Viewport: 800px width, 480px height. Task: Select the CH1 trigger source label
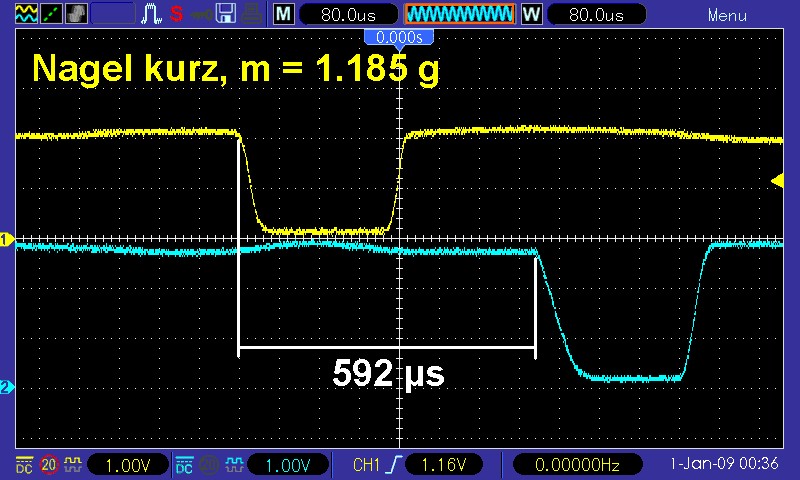[368, 465]
